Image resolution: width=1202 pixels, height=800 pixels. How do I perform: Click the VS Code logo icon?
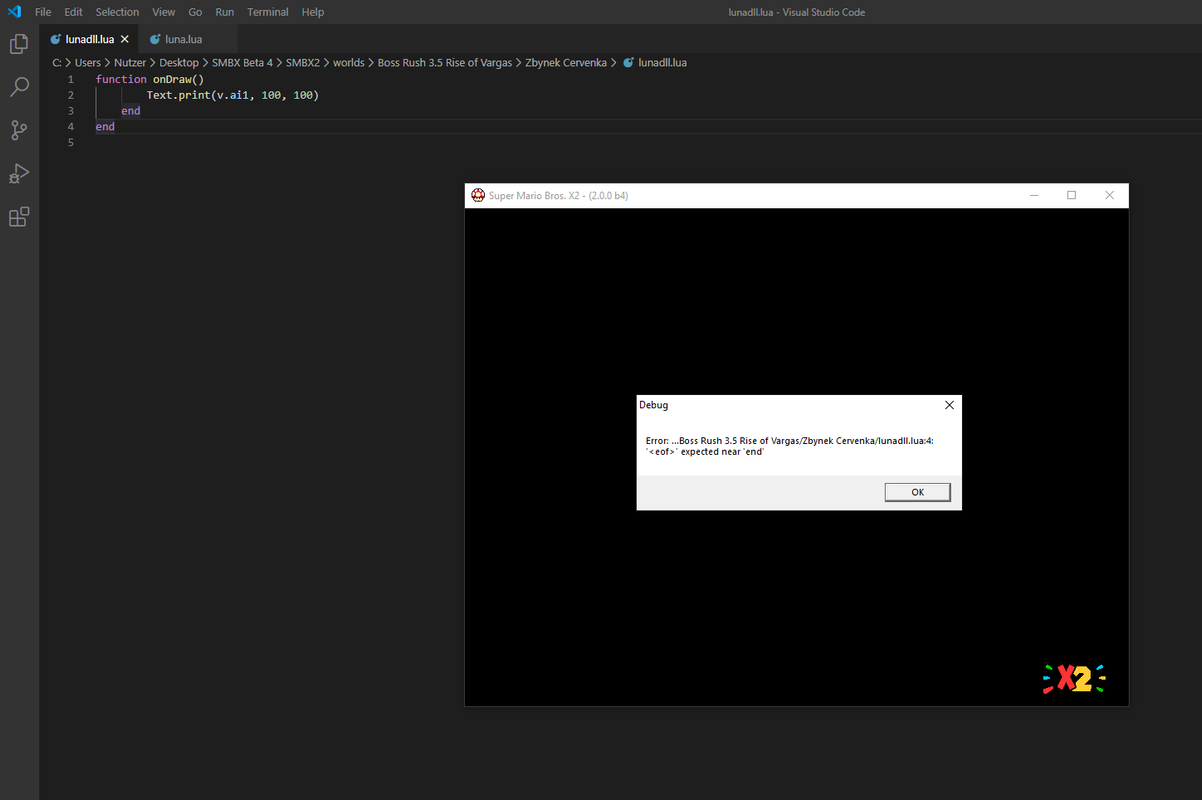click(x=14, y=12)
